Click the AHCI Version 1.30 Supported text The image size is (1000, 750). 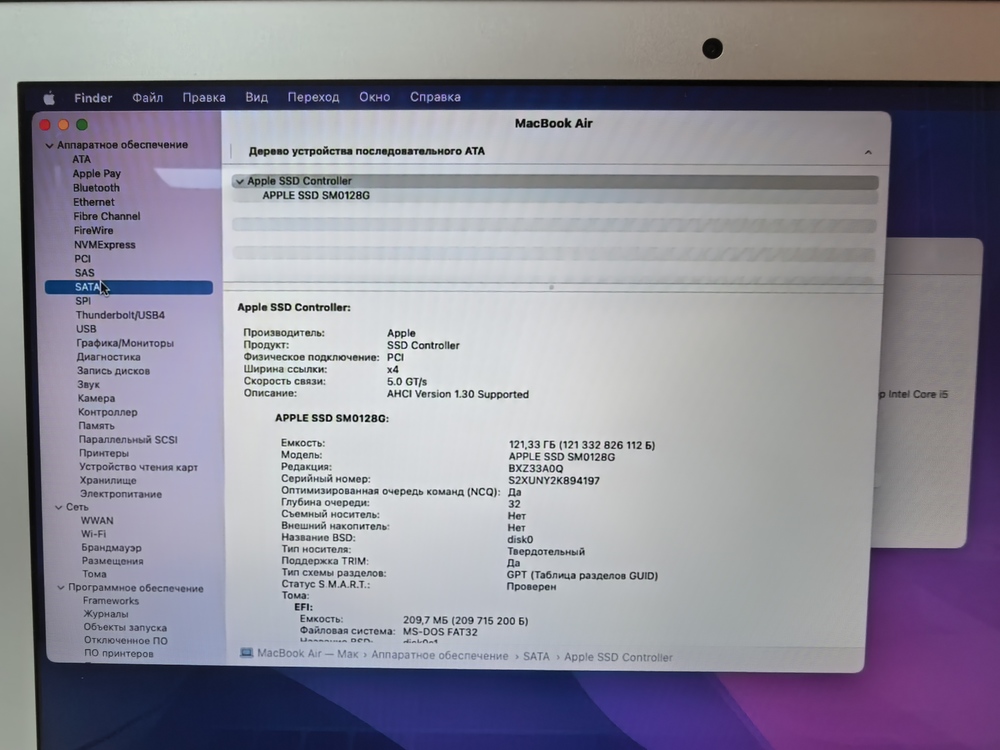pyautogui.click(x=458, y=395)
